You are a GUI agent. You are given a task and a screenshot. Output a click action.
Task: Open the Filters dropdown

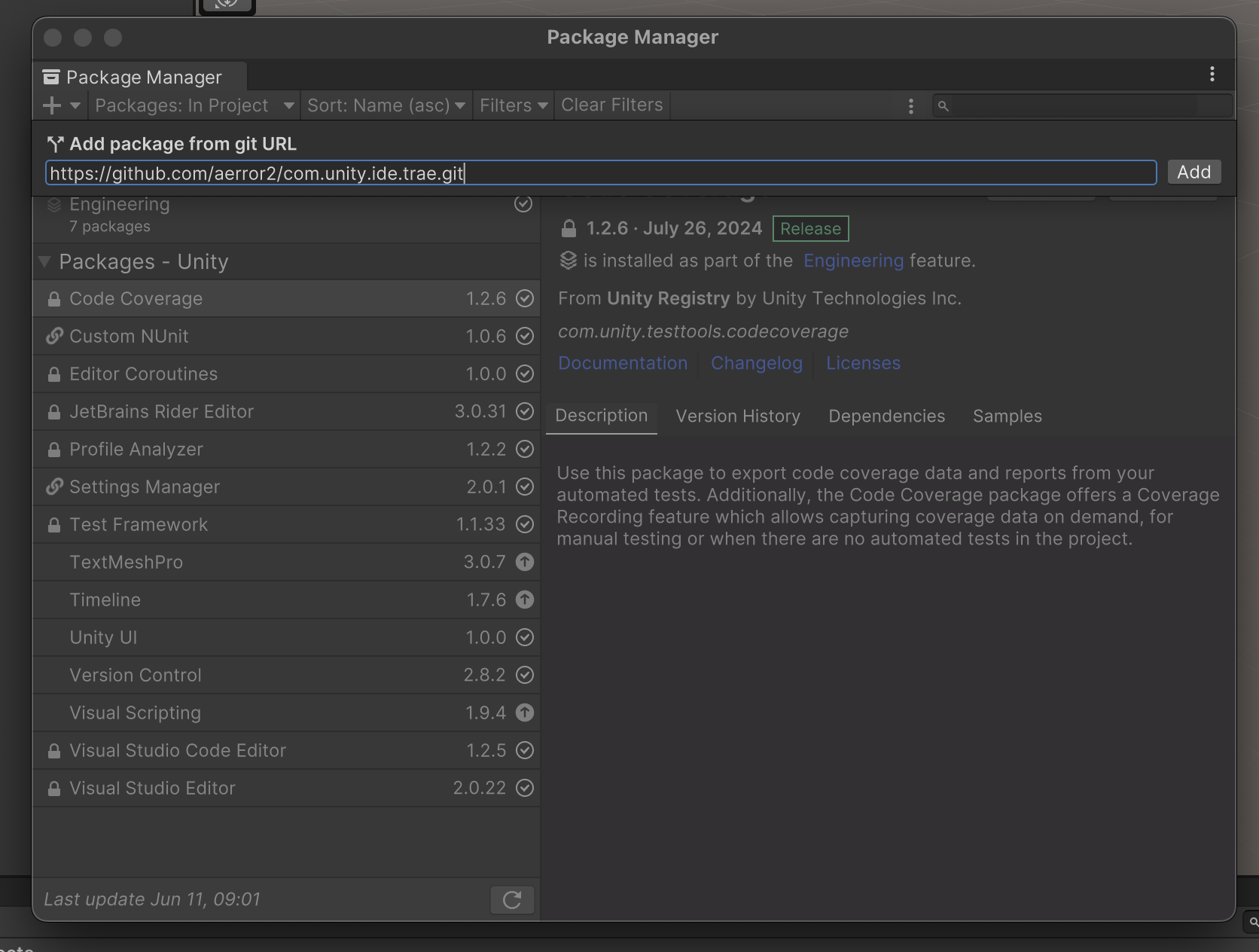pyautogui.click(x=514, y=105)
